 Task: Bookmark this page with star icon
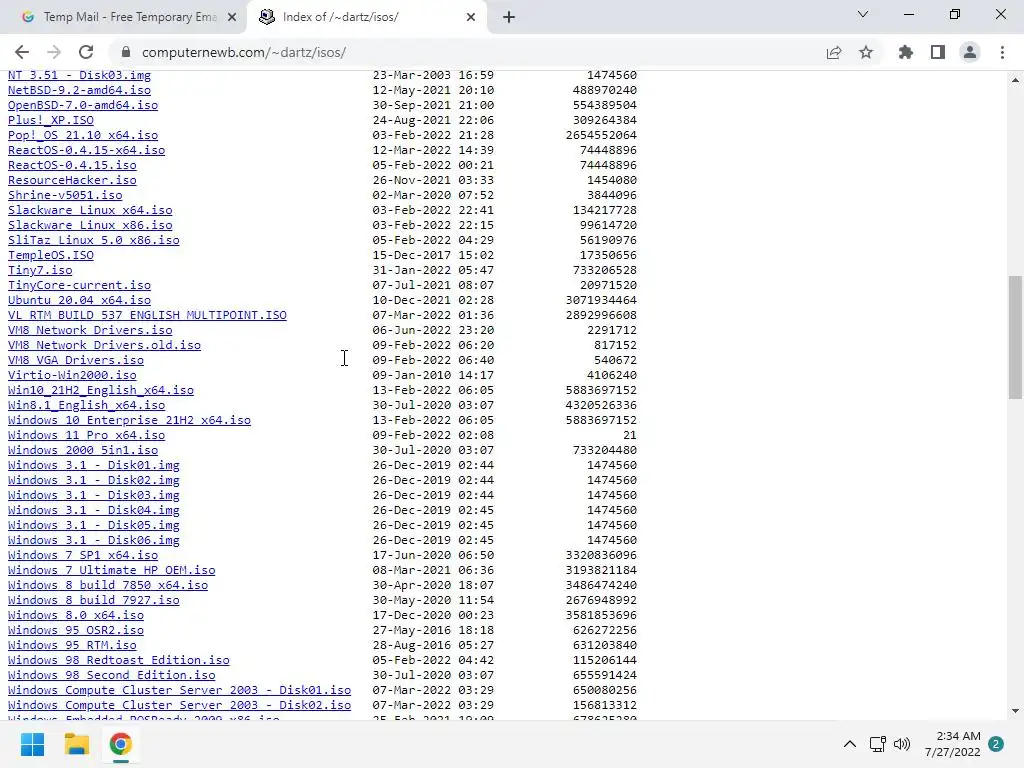coord(866,52)
